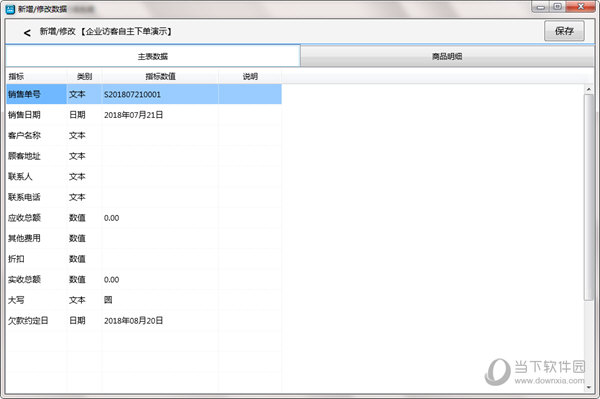Click the 大写 value 圆

point(108,300)
